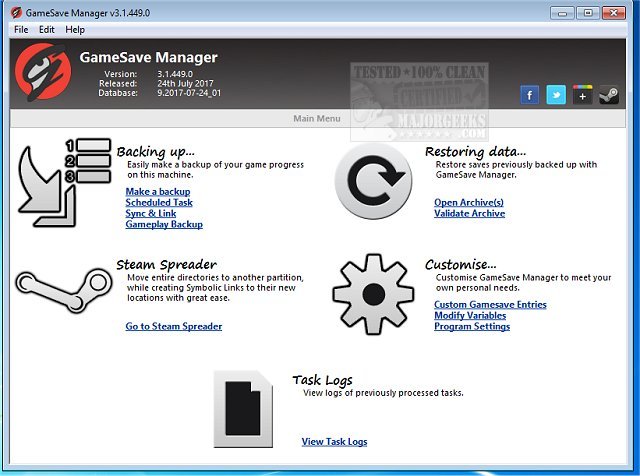Click the Modify Variables link
This screenshot has height=476, width=640.
click(470, 315)
